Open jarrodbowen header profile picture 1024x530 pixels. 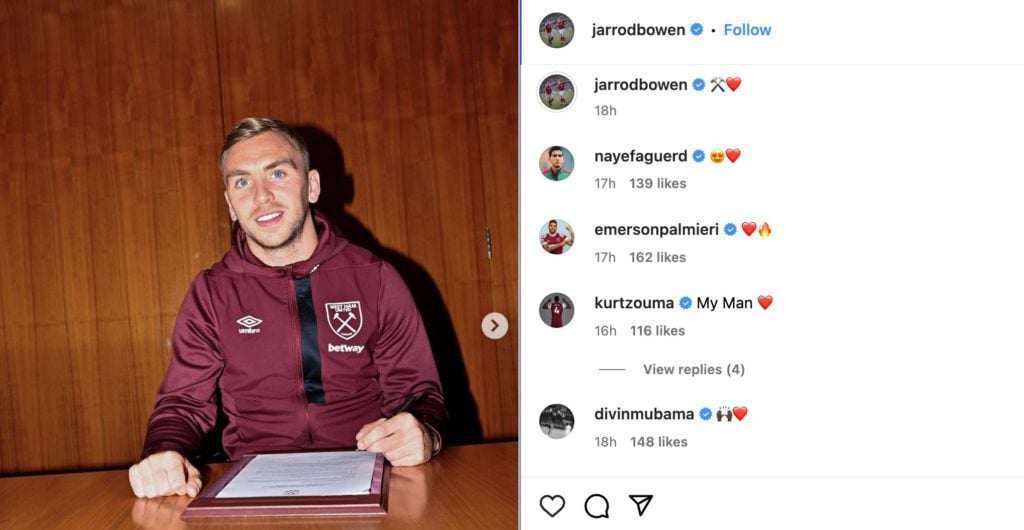point(556,30)
